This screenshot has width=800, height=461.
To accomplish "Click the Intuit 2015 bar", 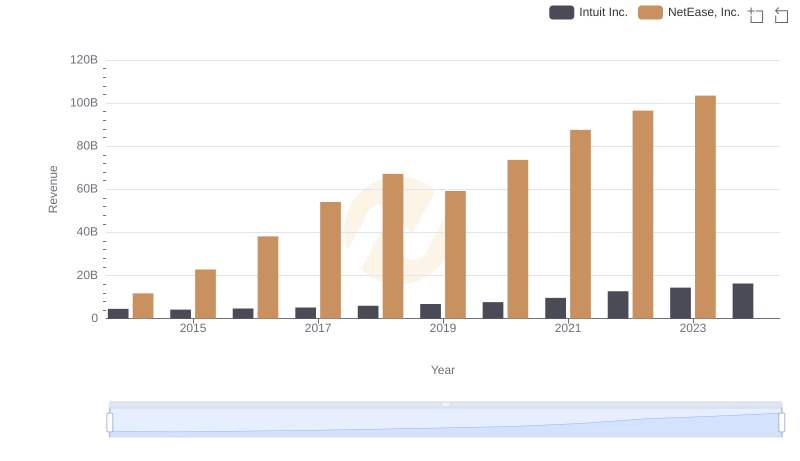I will 181,314.
